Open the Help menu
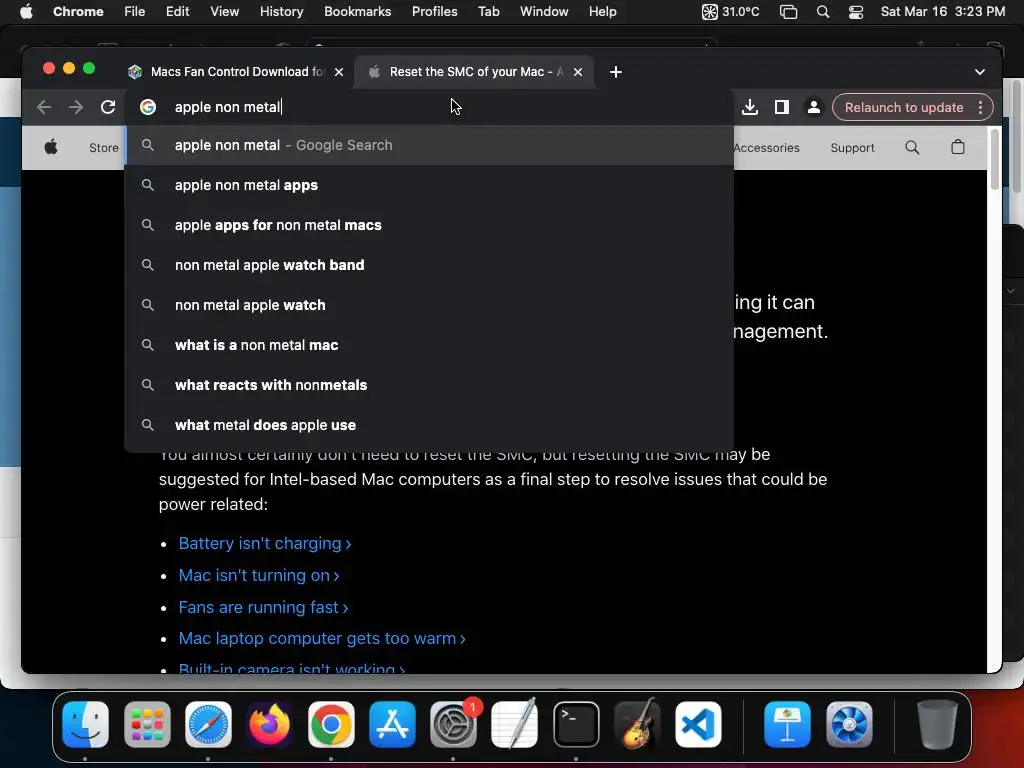The width and height of the screenshot is (1024, 768). (602, 11)
